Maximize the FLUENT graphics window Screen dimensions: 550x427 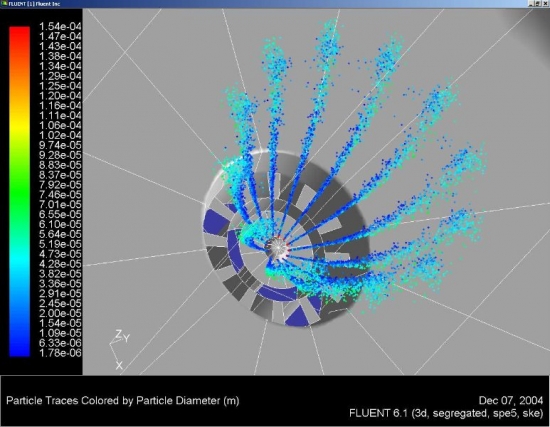[x=538, y=4]
